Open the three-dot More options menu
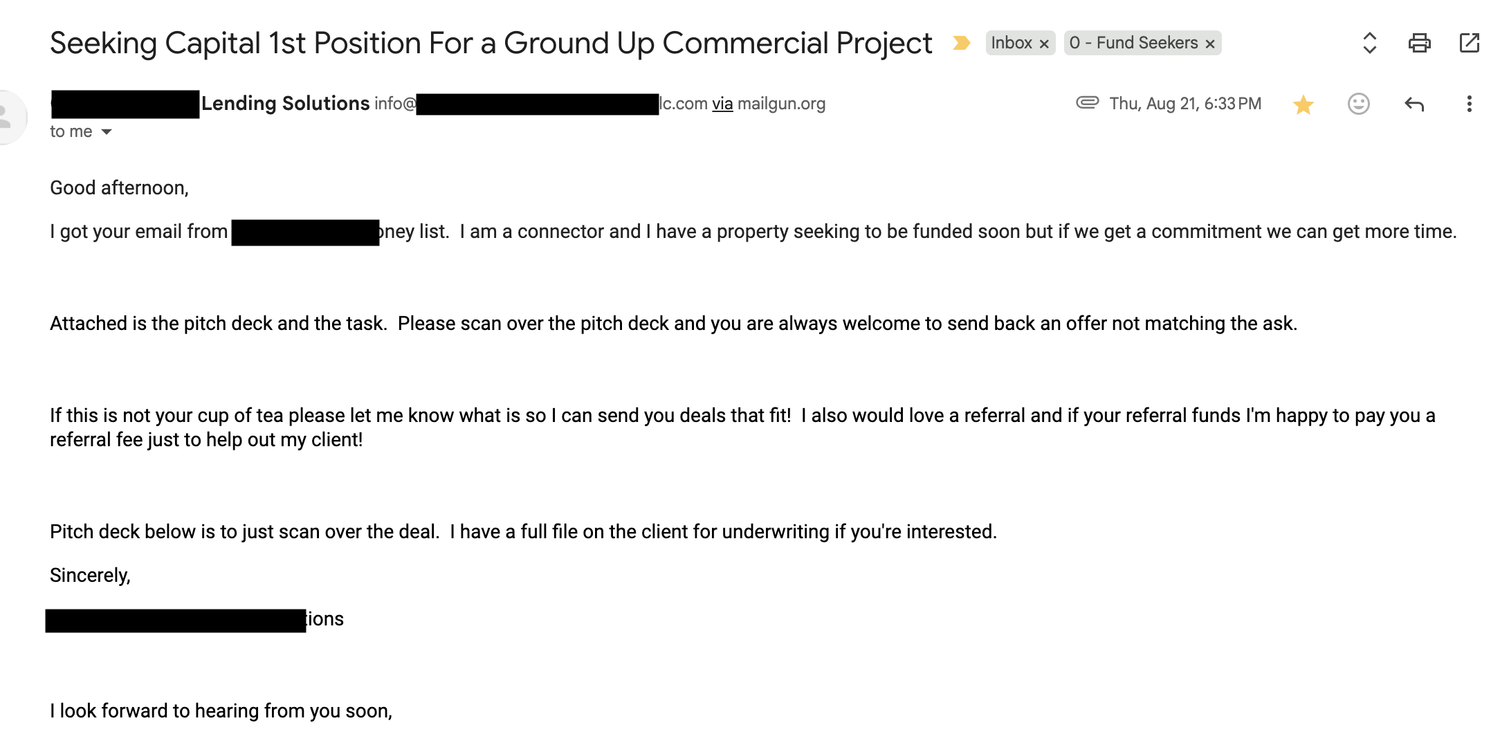The image size is (1500, 743). (1469, 104)
